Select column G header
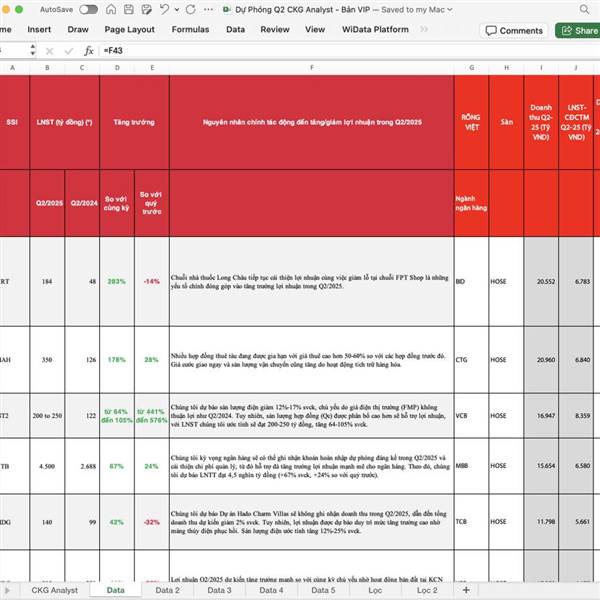This screenshot has width=600, height=600. coord(471,68)
